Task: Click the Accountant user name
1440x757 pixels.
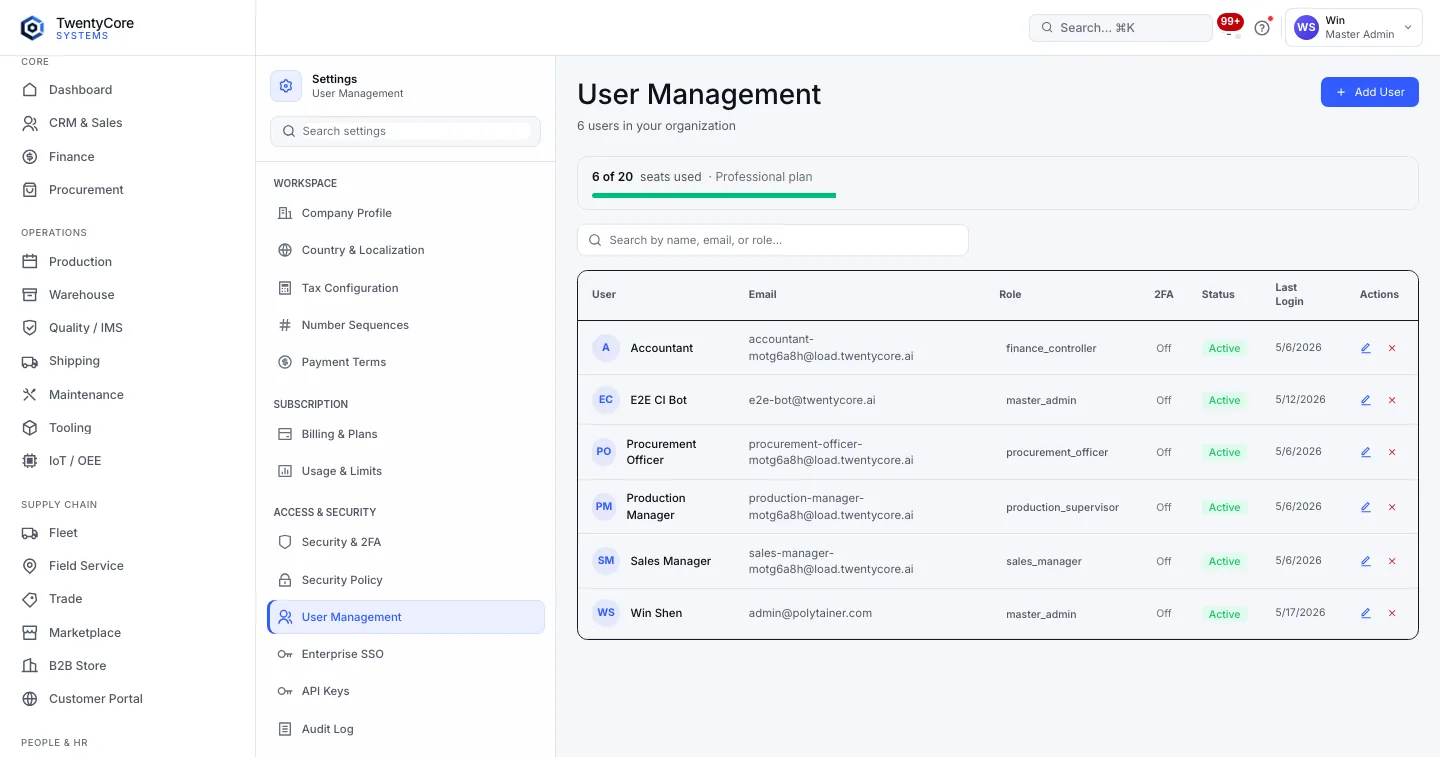Action: (661, 348)
